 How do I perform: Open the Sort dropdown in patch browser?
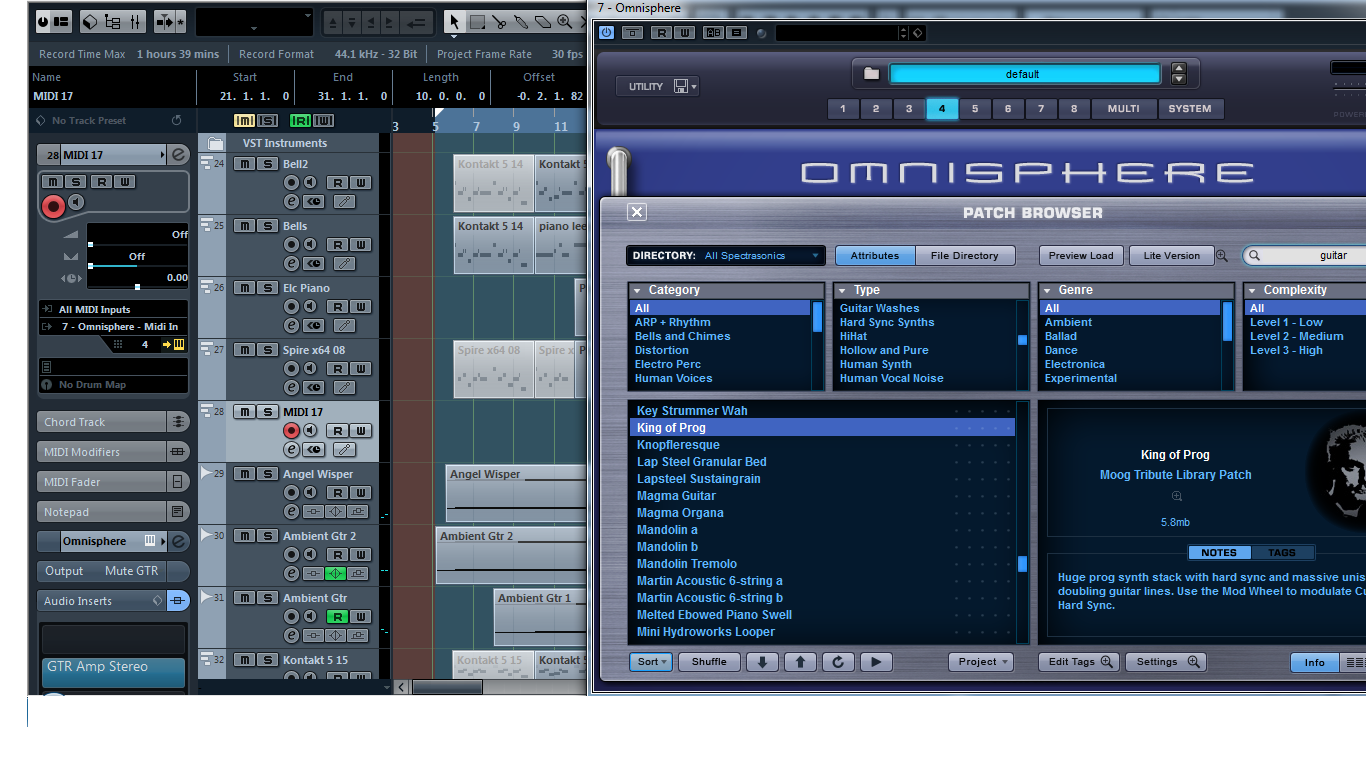click(x=650, y=662)
